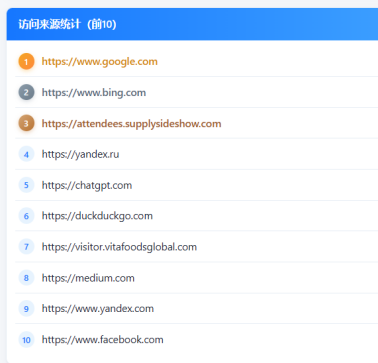Click the rank 10 badge

click(26, 340)
